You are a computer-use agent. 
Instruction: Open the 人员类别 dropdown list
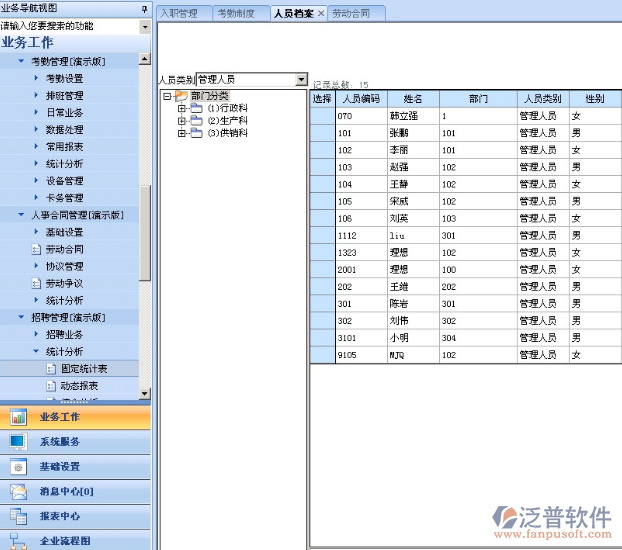(x=301, y=80)
